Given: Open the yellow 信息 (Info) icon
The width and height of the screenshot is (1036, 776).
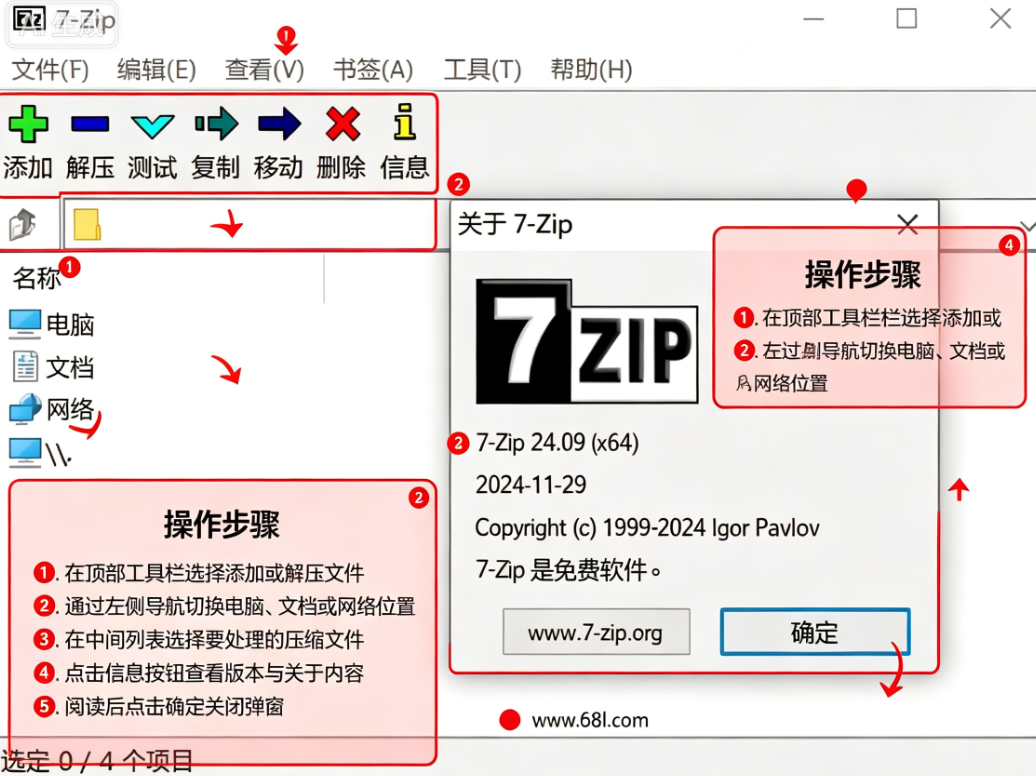Looking at the screenshot, I should pos(404,122).
